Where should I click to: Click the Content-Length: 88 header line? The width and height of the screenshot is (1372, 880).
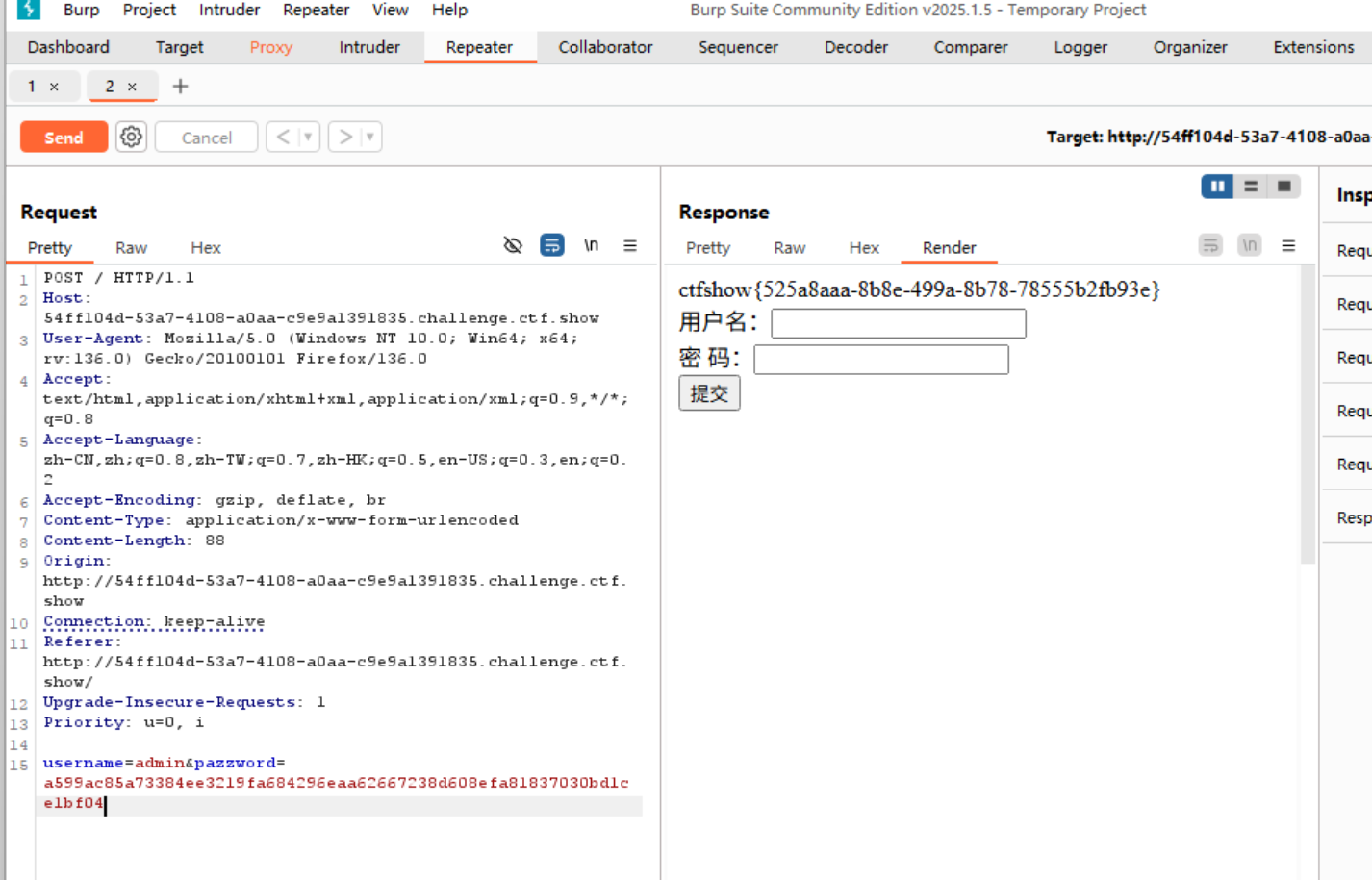coord(134,540)
